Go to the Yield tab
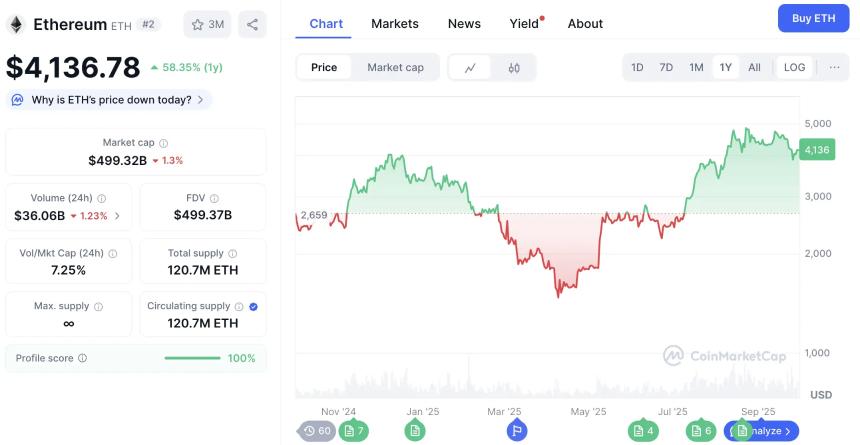Viewport: 860px width, 445px height. (x=524, y=23)
